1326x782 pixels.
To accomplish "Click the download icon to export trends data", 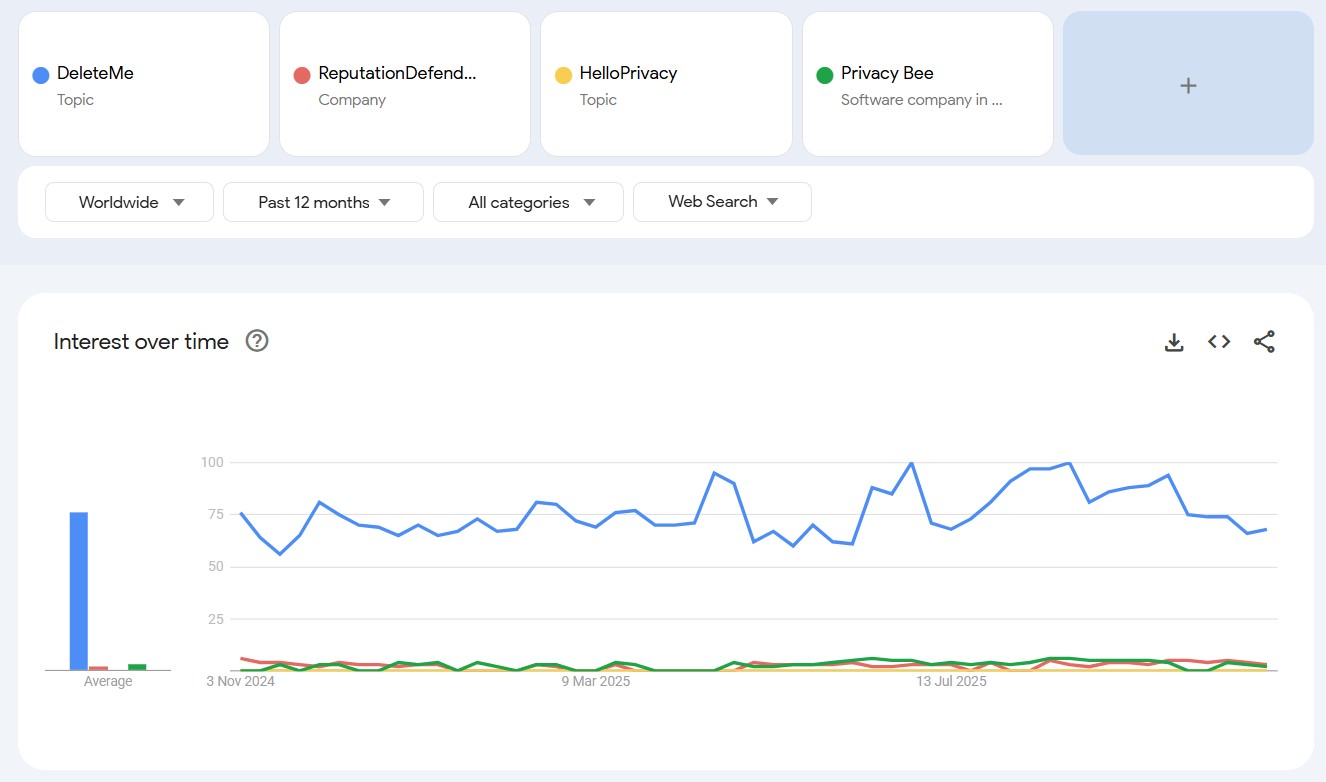I will [1173, 341].
